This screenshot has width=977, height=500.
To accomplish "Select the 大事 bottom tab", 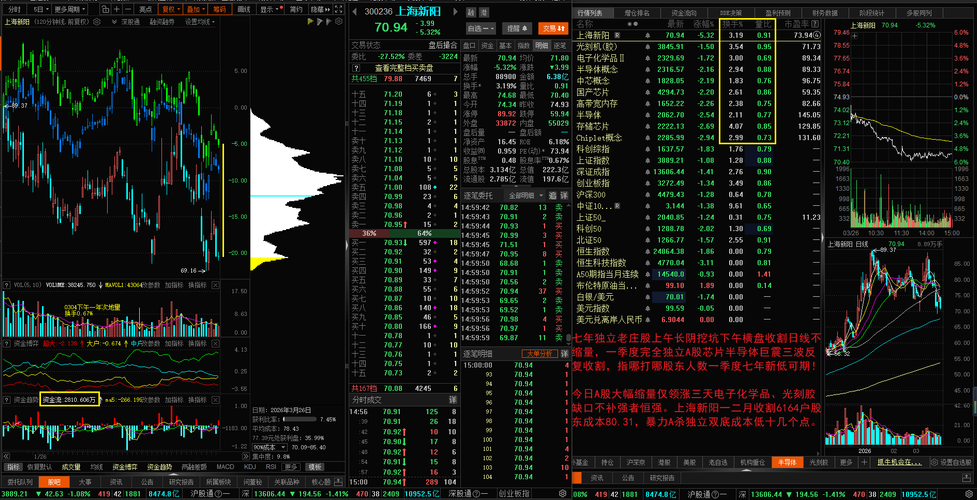I will (85, 482).
